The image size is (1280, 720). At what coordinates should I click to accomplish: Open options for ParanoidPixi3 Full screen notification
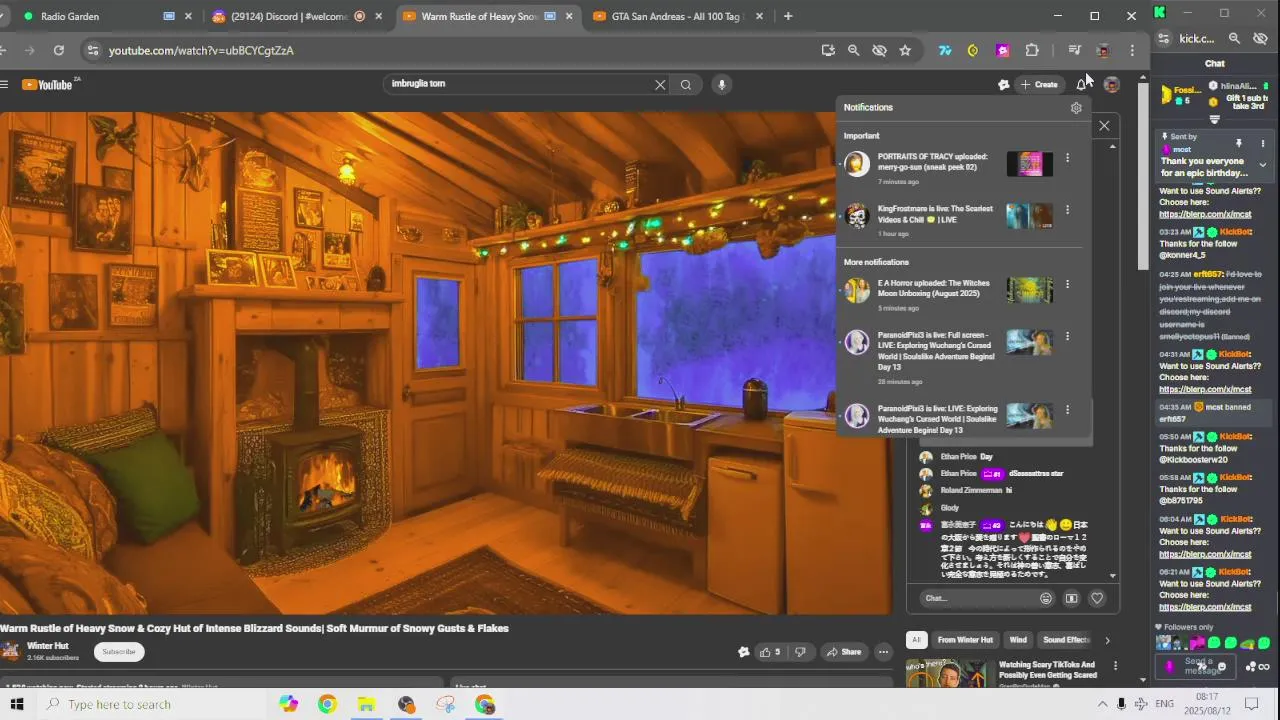coord(1067,336)
